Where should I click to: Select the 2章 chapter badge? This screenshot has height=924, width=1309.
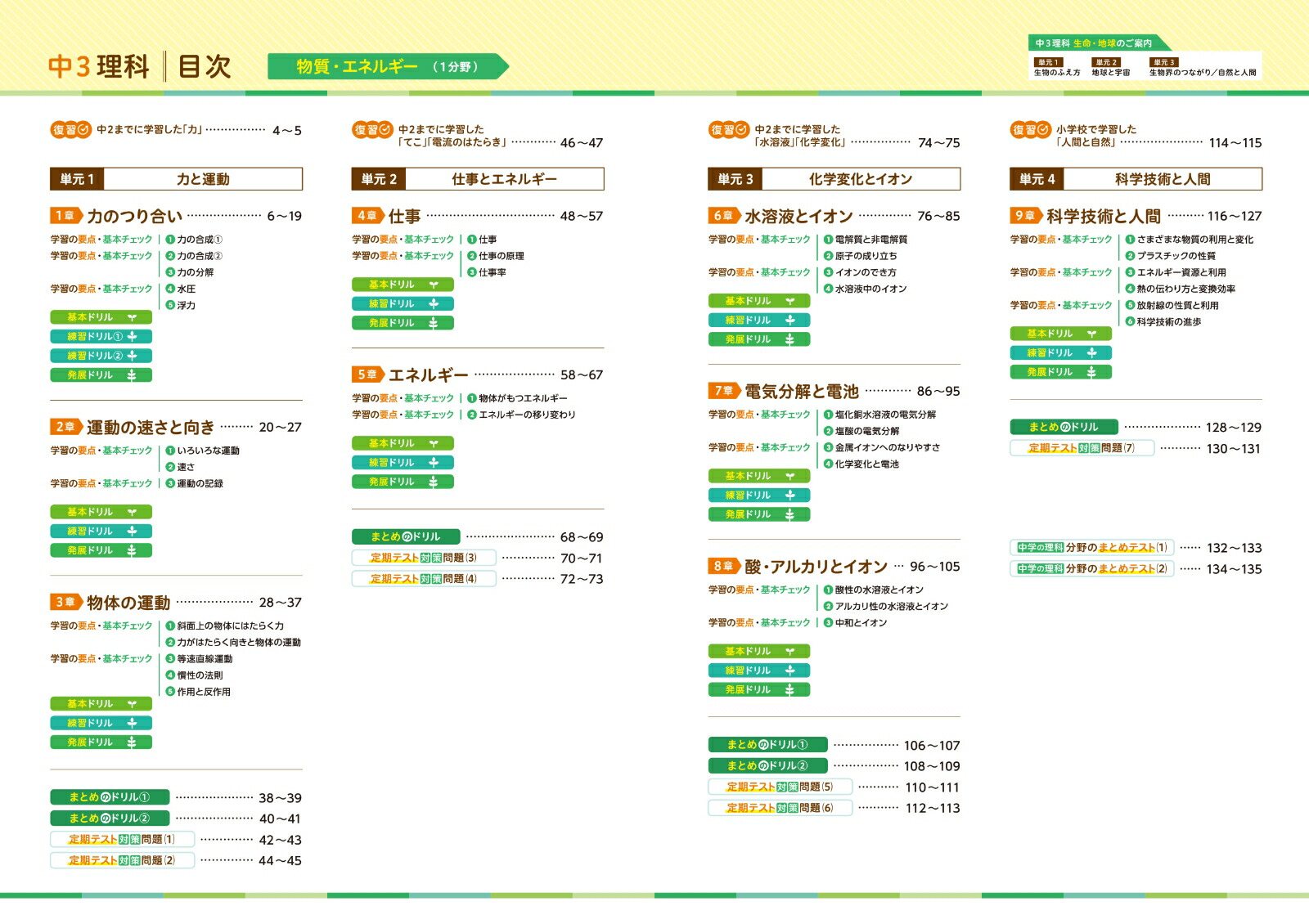point(66,427)
